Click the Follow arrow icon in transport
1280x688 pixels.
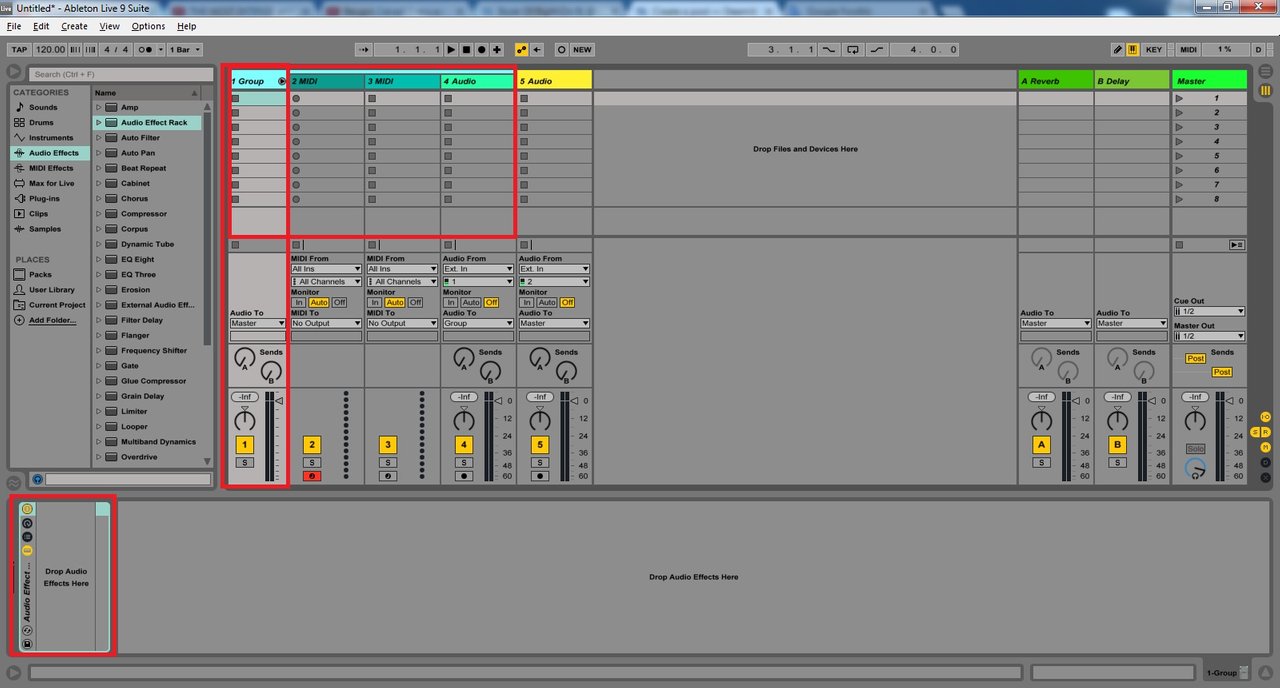pyautogui.click(x=538, y=48)
